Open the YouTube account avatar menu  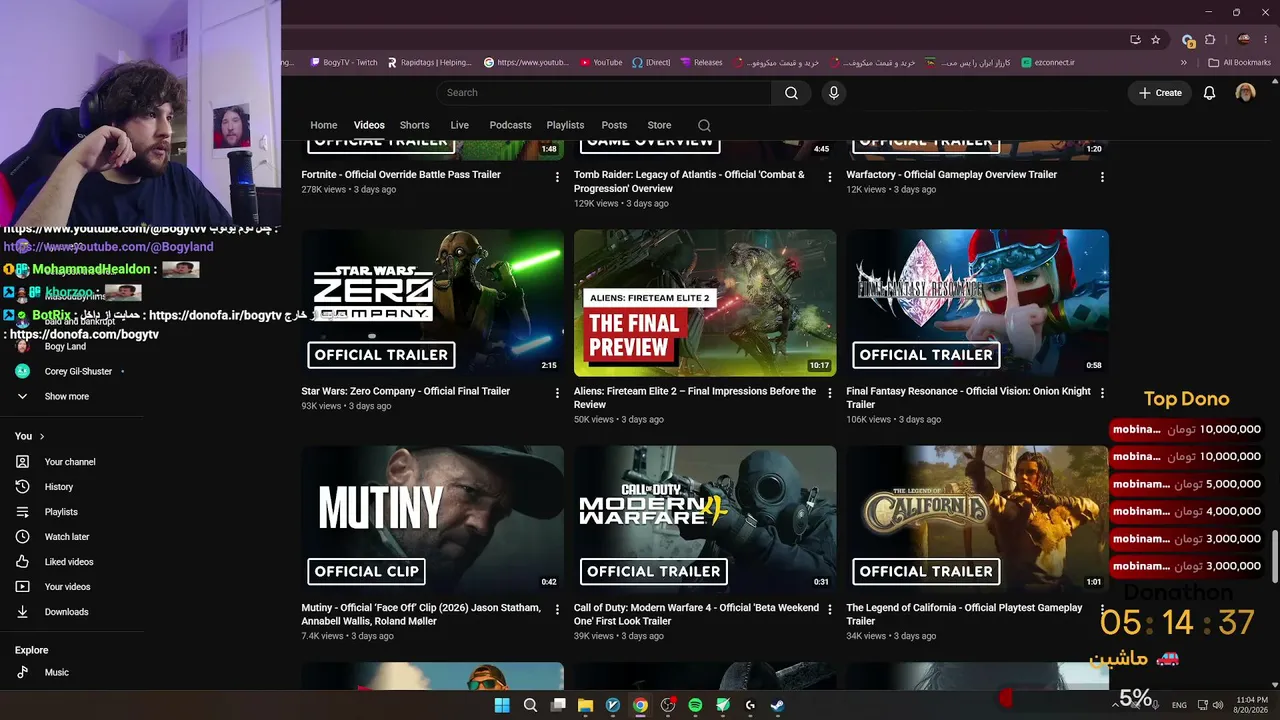click(x=1245, y=93)
